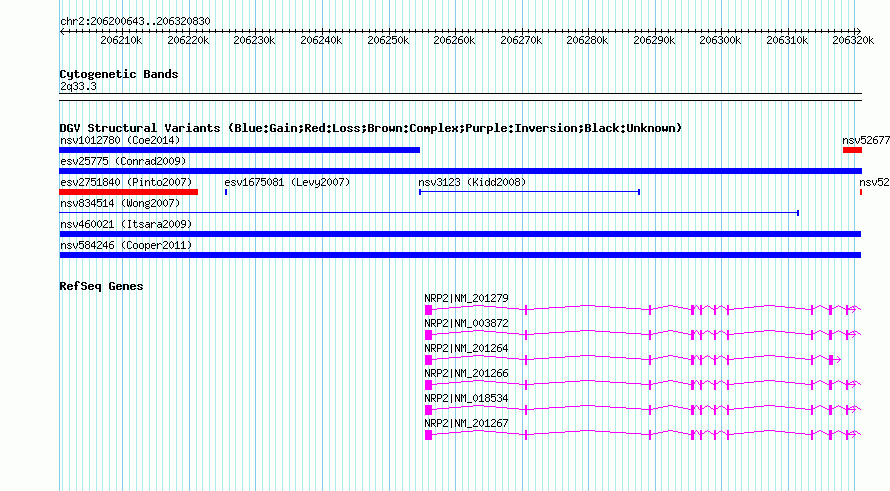Click the 206240k ruler tick label
Image resolution: width=890 pixels, height=491 pixels.
pos(321,40)
